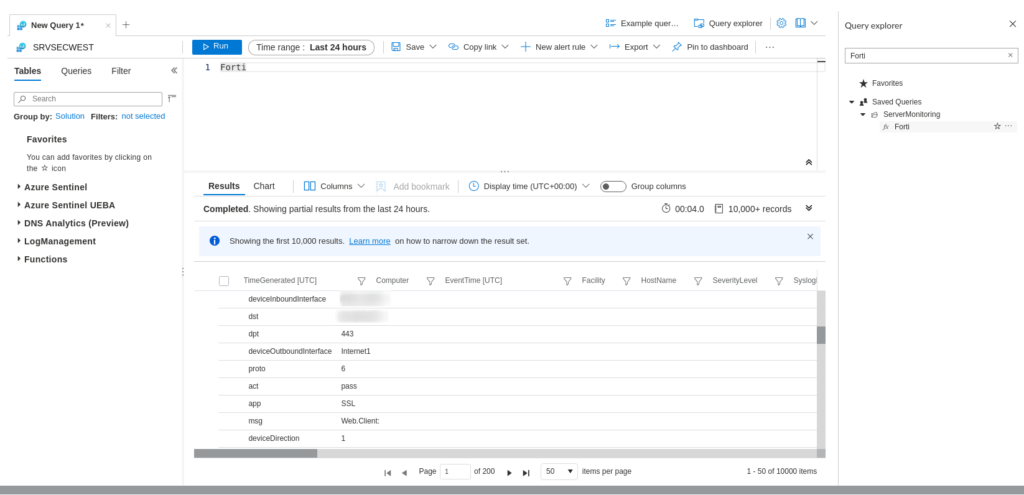Open items per page dropdown
The height and width of the screenshot is (495, 1024).
point(559,471)
